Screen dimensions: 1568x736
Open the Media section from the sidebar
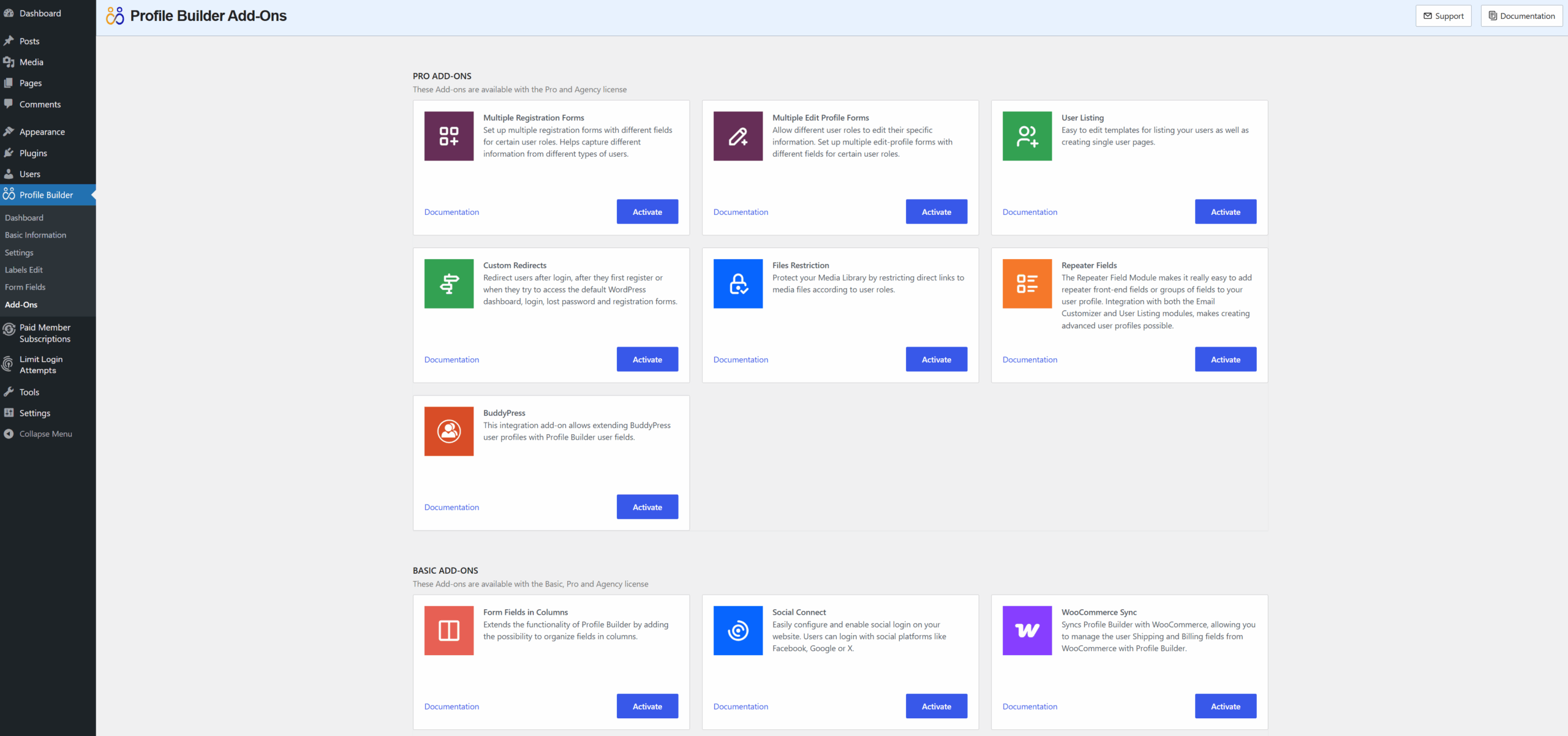coord(31,62)
